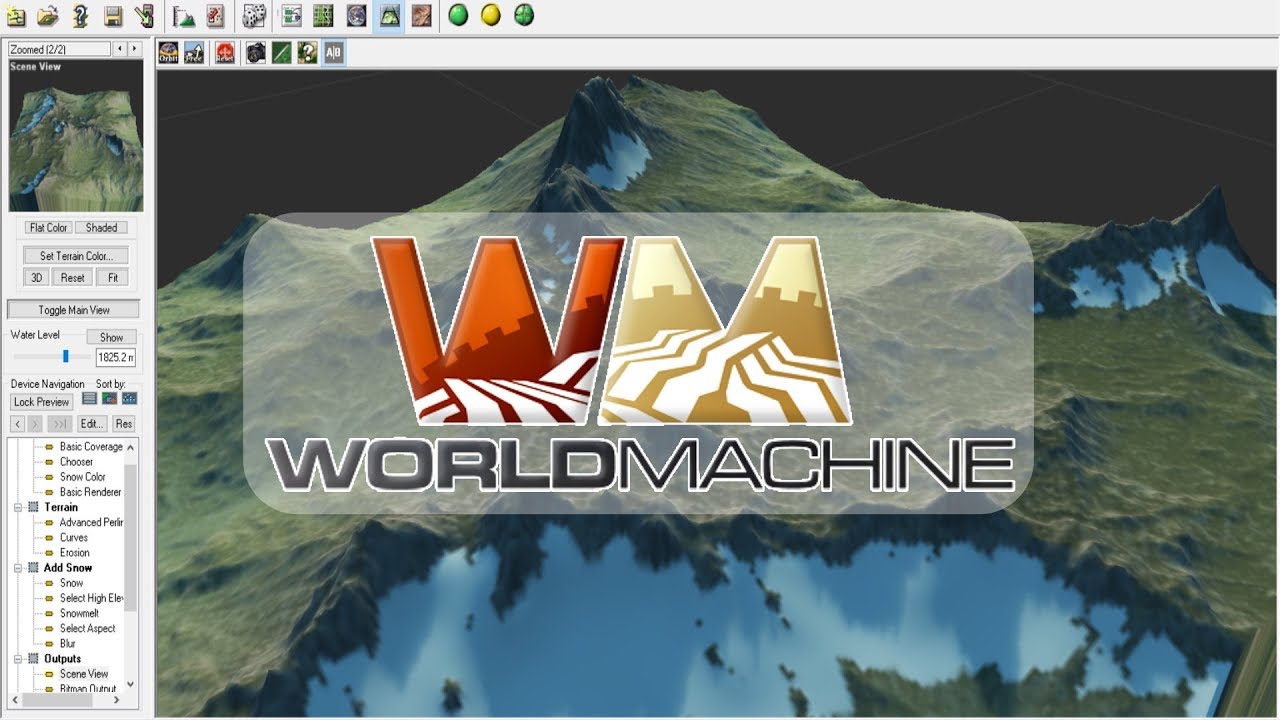Select the Erosion device

tap(75, 553)
